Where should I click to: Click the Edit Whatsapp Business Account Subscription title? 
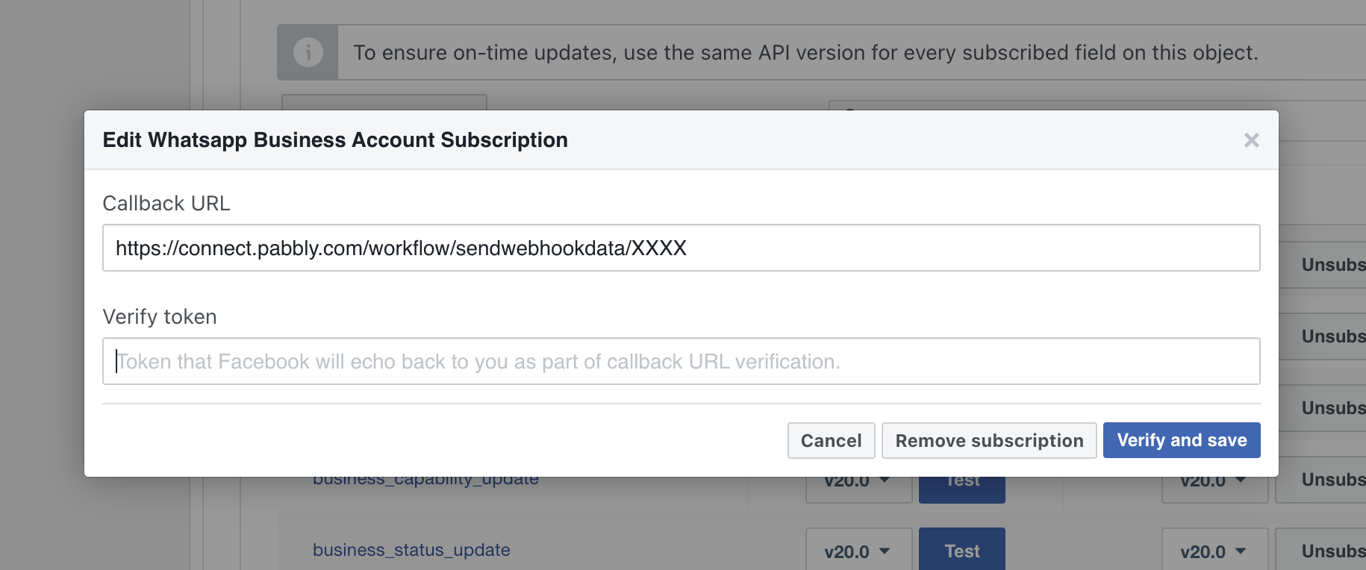[335, 140]
